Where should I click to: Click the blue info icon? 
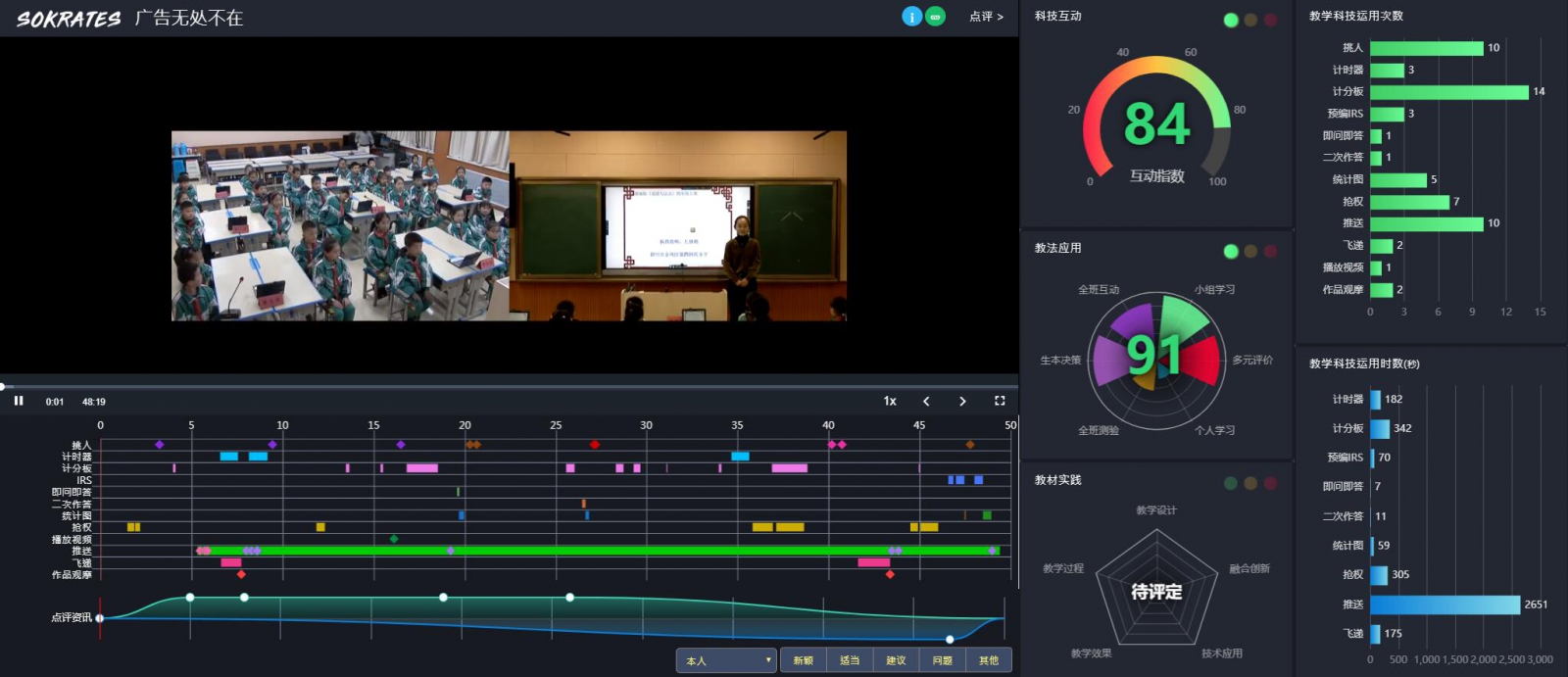point(911,17)
